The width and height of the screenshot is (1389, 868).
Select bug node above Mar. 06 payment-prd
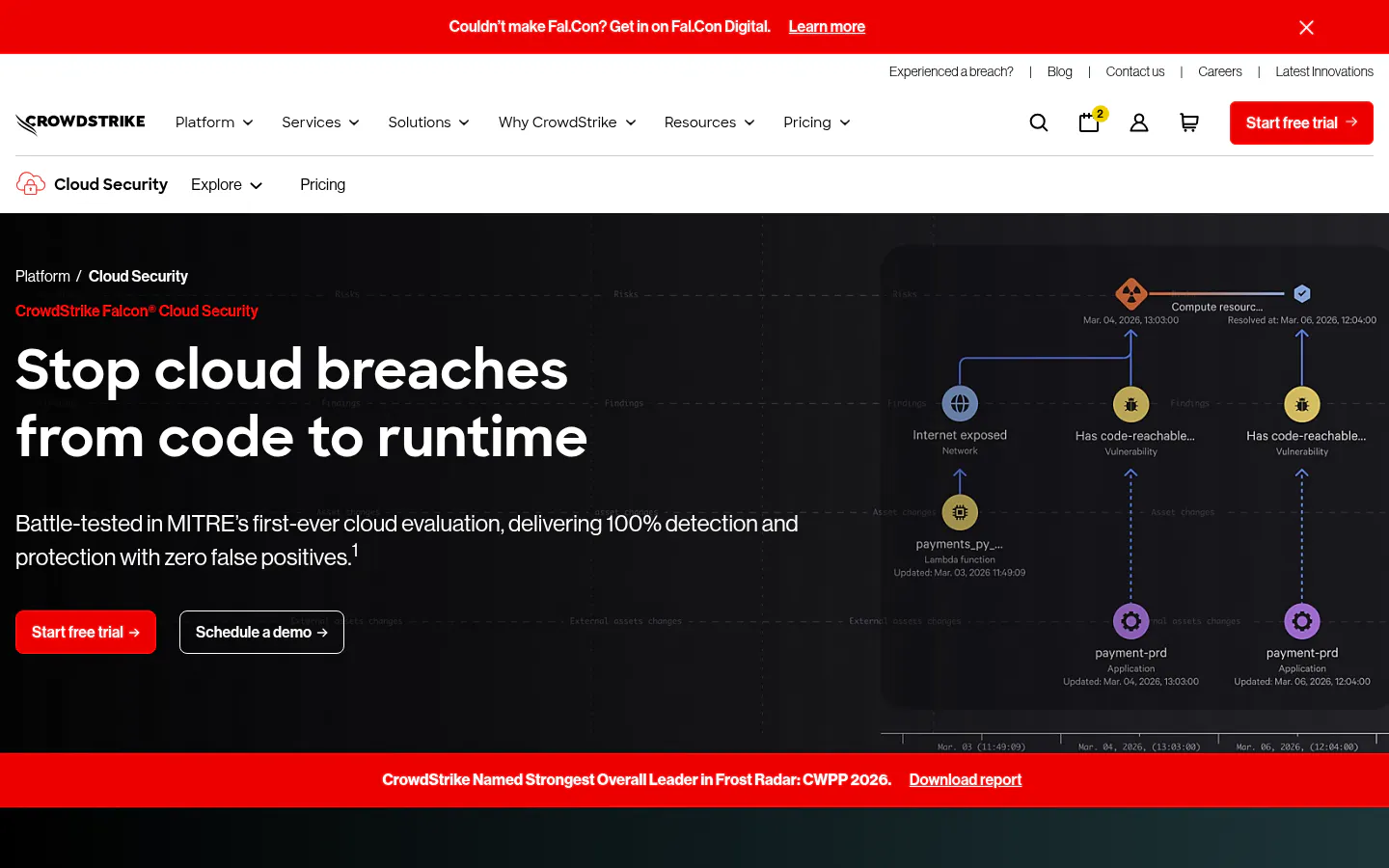(1302, 405)
